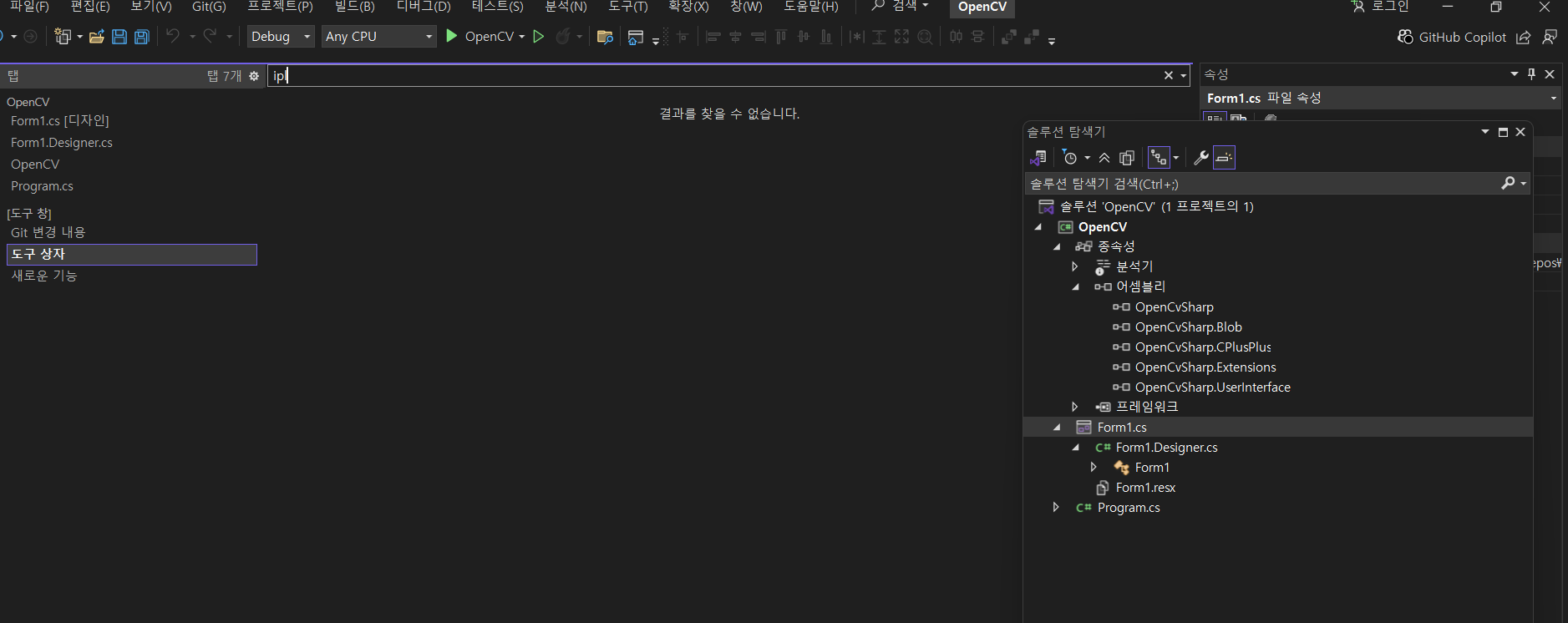This screenshot has height=623, width=1568.
Task: Open tab manager settings gear icon
Action: click(254, 76)
